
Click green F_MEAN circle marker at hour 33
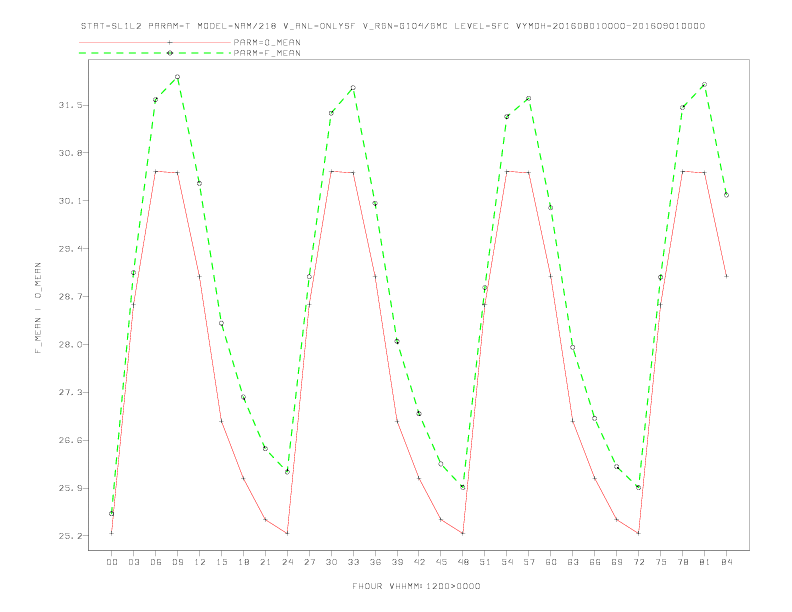(353, 88)
